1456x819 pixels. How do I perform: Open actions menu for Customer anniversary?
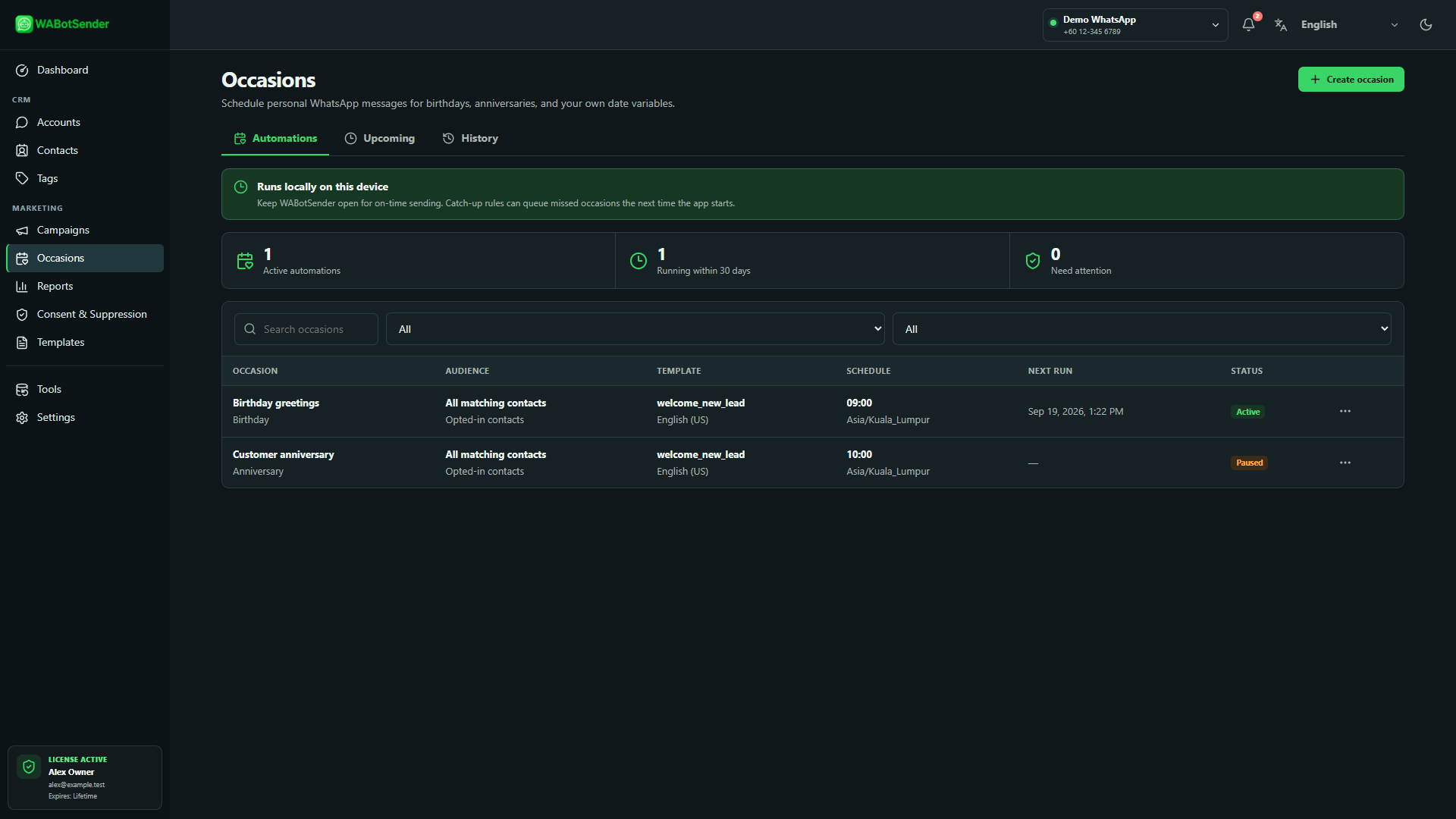tap(1345, 463)
